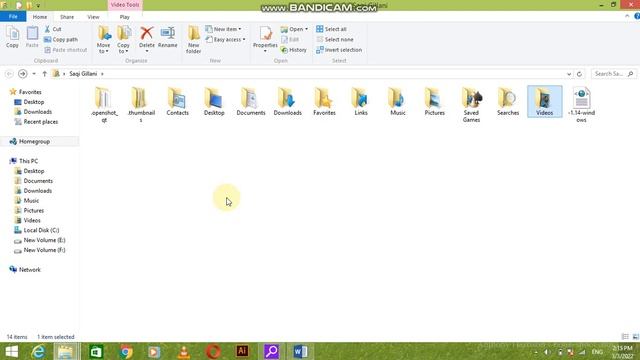Open New Volume (F:) in the sidebar
The image size is (640, 360).
(x=44, y=250)
